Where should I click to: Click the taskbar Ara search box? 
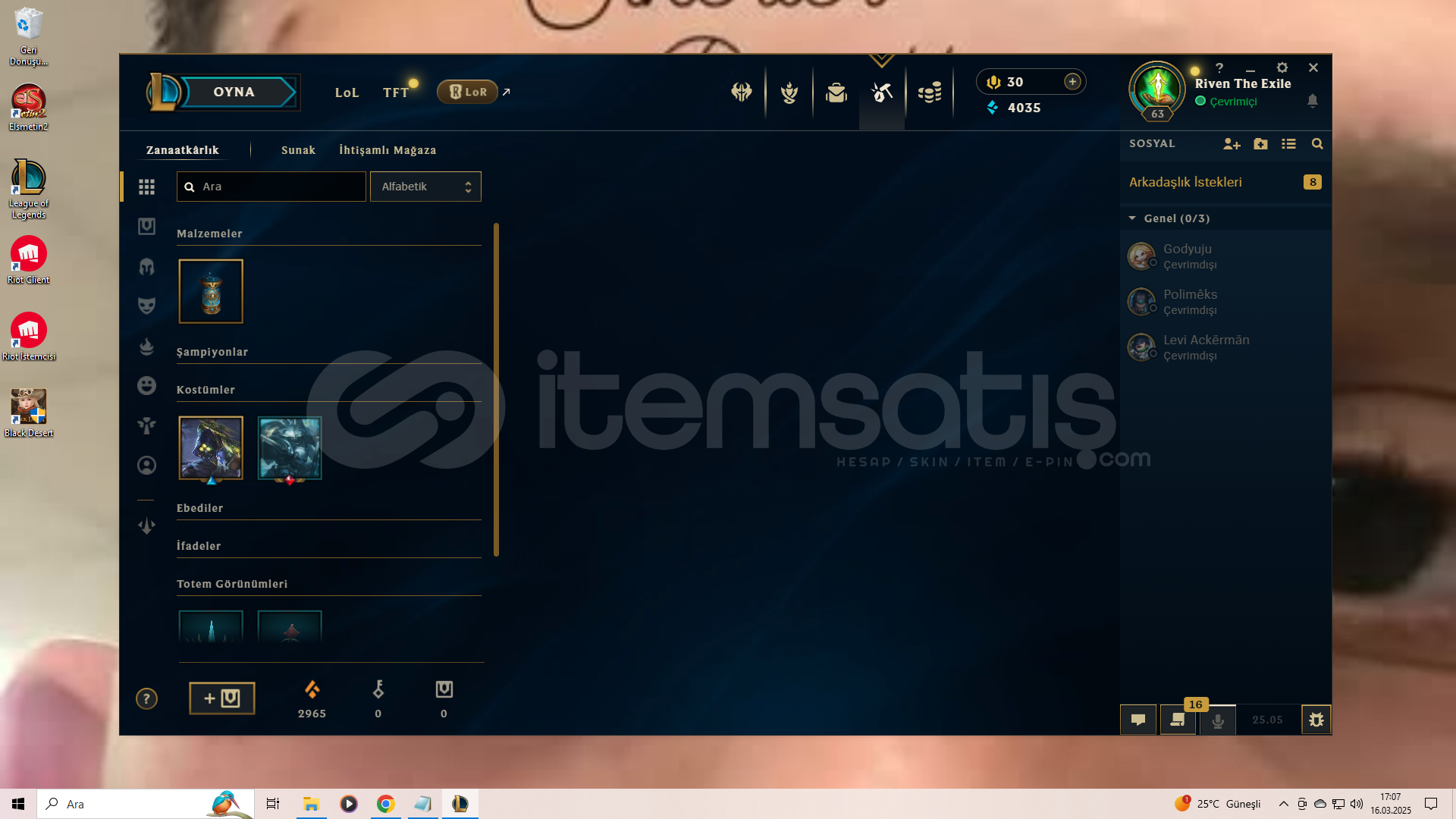coord(144,804)
